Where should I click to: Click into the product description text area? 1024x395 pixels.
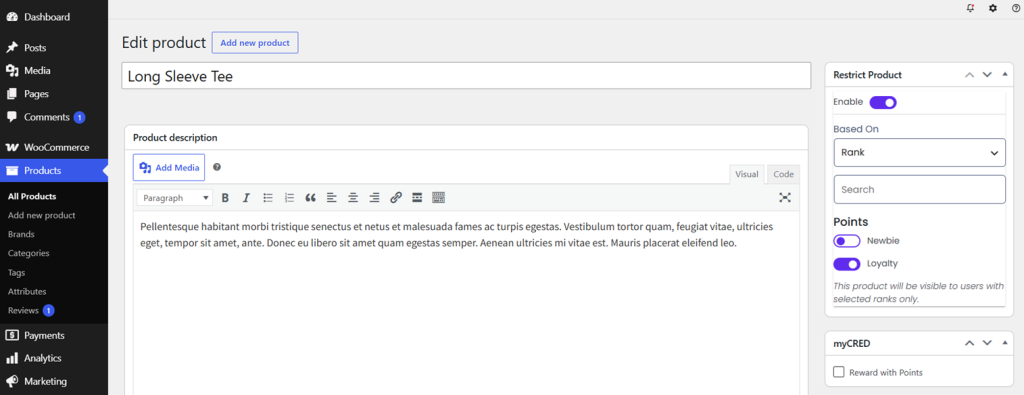pos(466,303)
